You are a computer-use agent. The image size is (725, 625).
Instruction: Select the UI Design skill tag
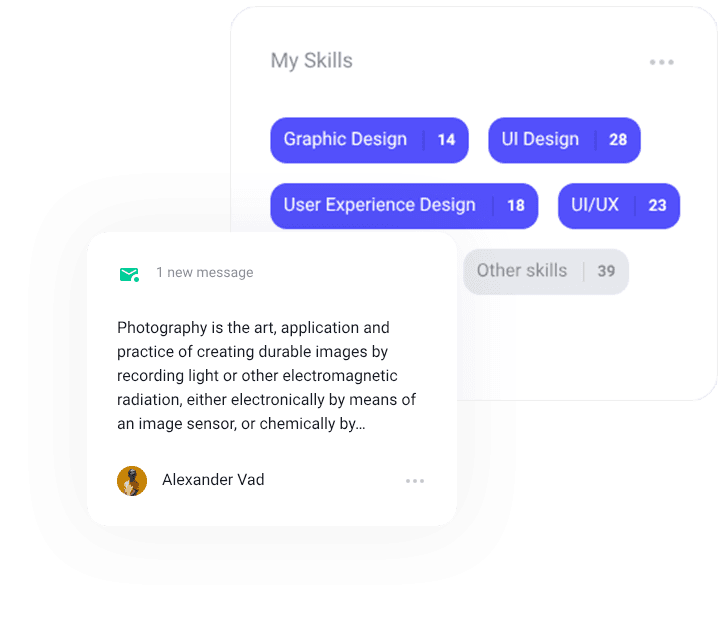pyautogui.click(x=540, y=140)
